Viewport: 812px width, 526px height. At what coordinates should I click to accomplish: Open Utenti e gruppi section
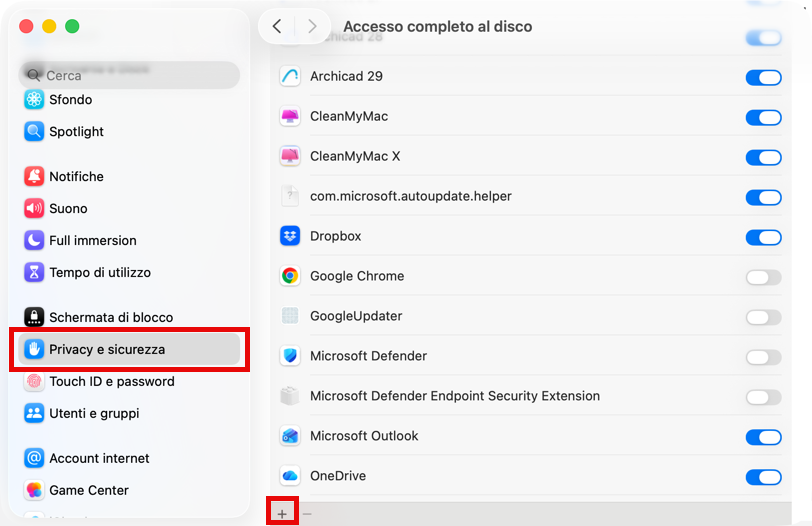94,413
